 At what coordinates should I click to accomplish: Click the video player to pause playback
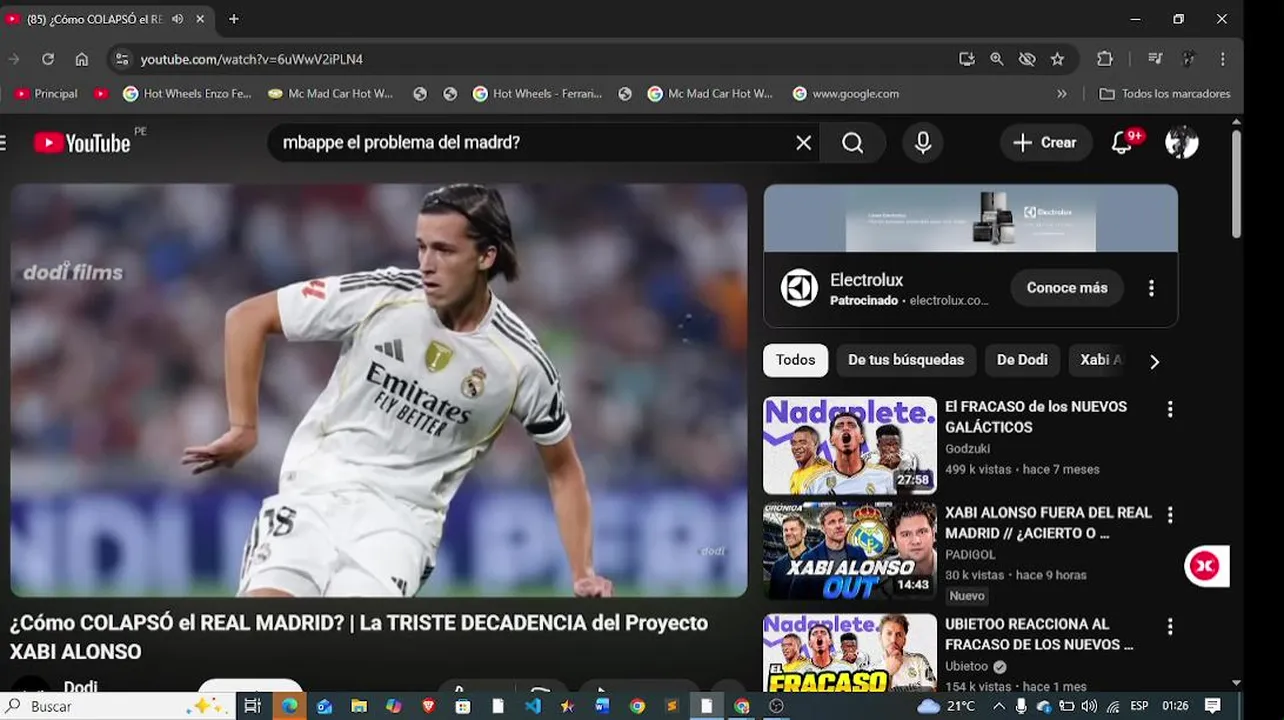(379, 390)
